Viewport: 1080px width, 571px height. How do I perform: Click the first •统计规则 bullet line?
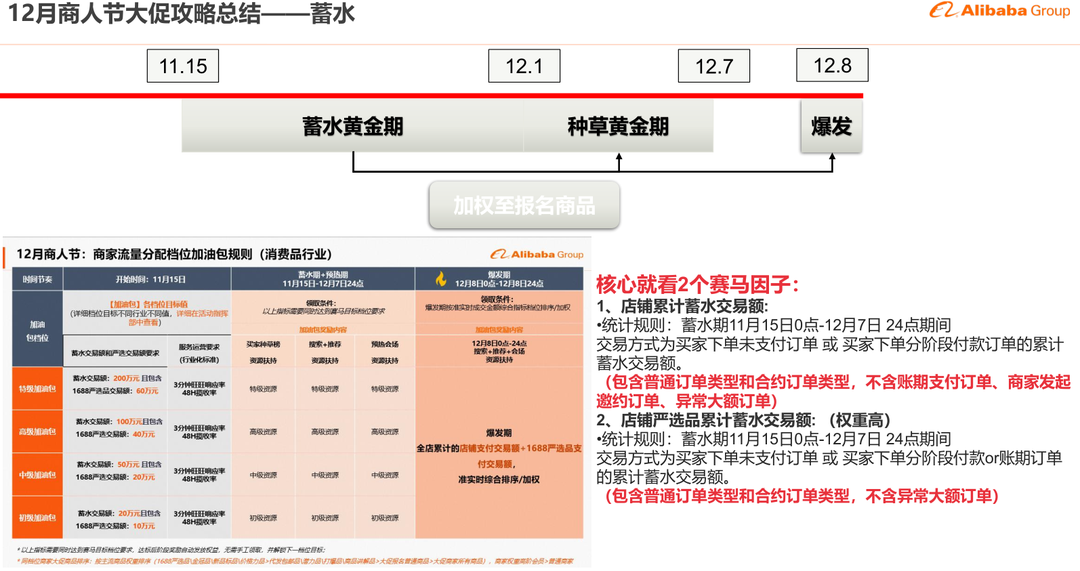tap(773, 324)
